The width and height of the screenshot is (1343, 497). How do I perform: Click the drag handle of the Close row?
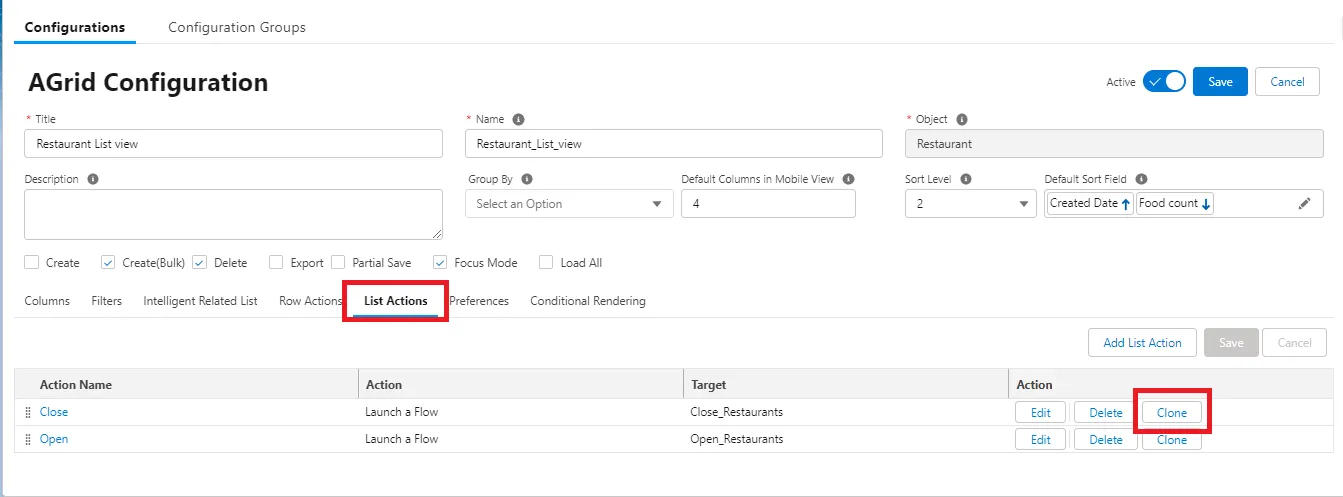[28, 412]
